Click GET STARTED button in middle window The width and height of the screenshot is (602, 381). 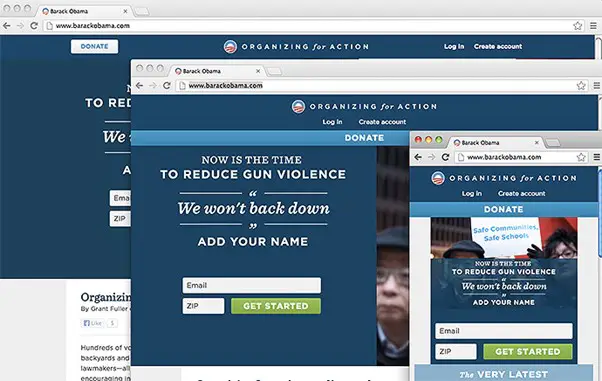276,306
